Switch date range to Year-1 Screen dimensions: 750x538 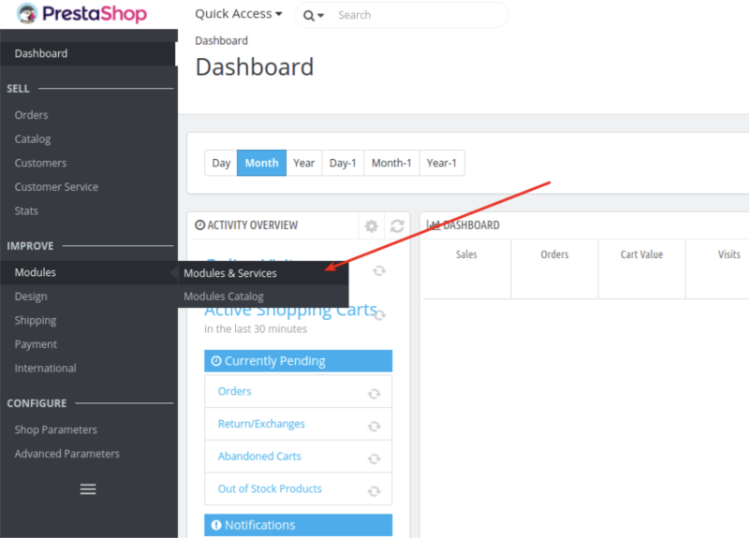442,163
